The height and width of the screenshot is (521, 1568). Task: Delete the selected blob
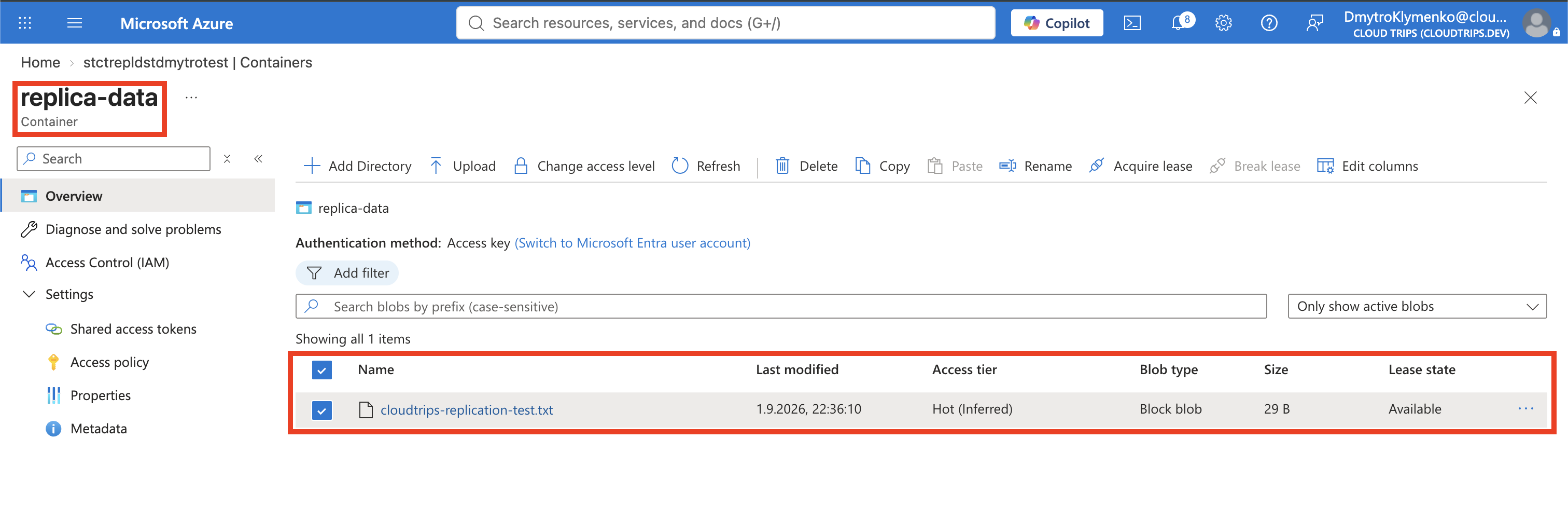[806, 166]
